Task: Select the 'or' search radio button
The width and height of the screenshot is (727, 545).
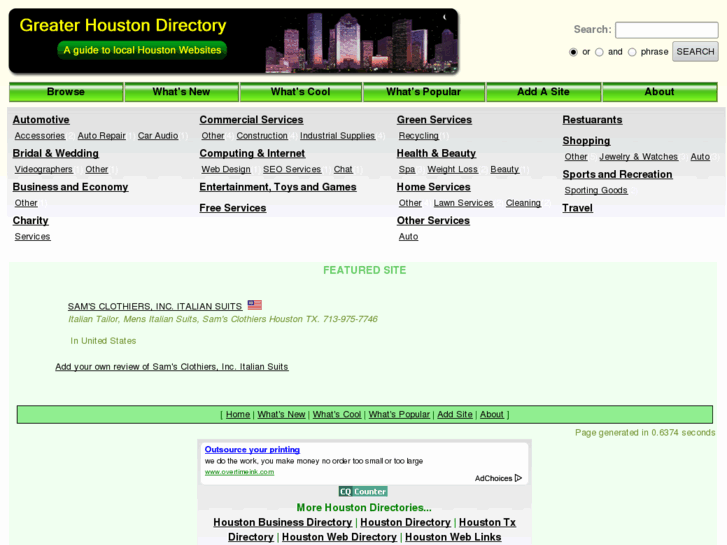Action: 574,52
